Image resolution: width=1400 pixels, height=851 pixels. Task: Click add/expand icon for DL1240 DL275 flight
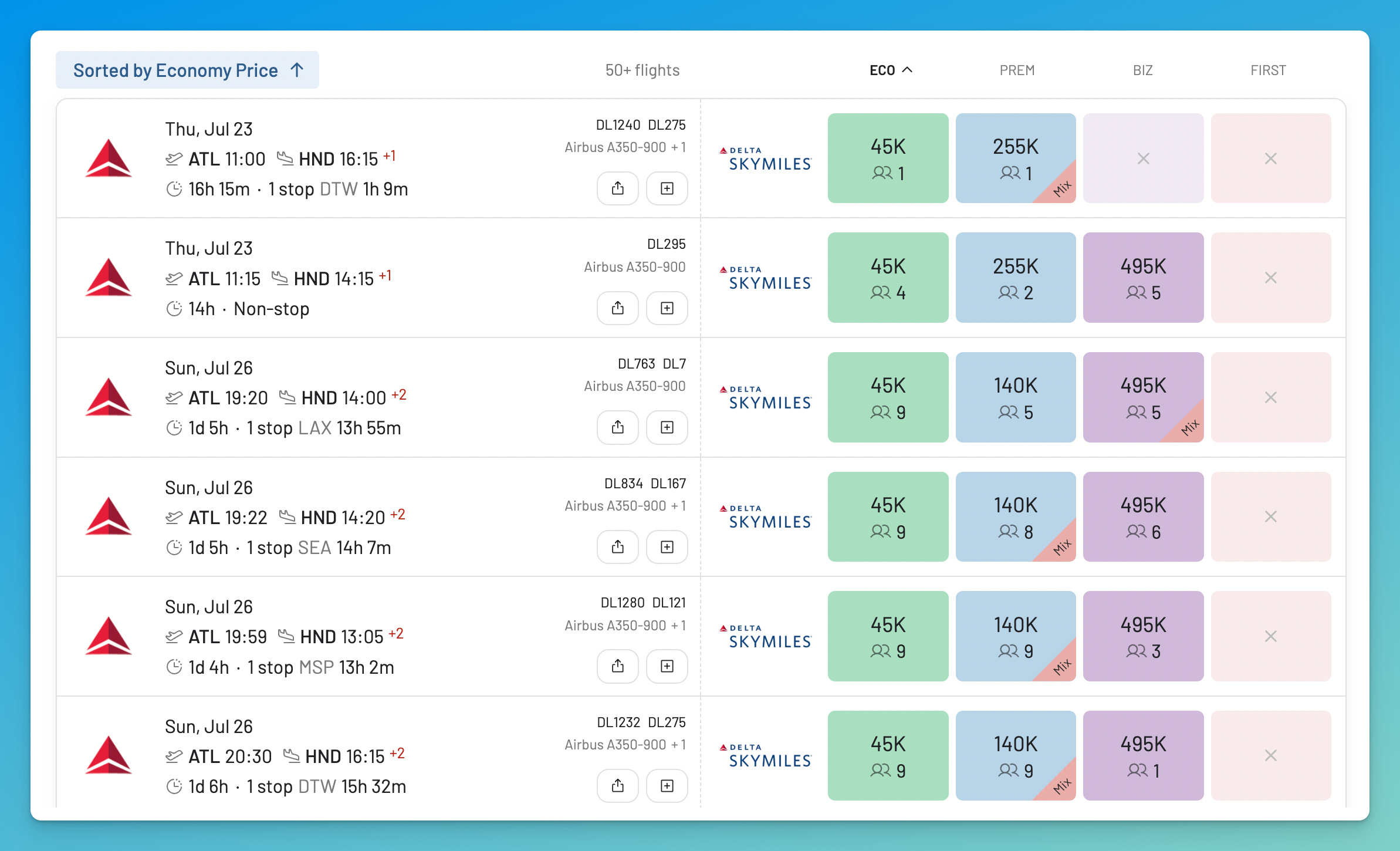pyautogui.click(x=667, y=188)
